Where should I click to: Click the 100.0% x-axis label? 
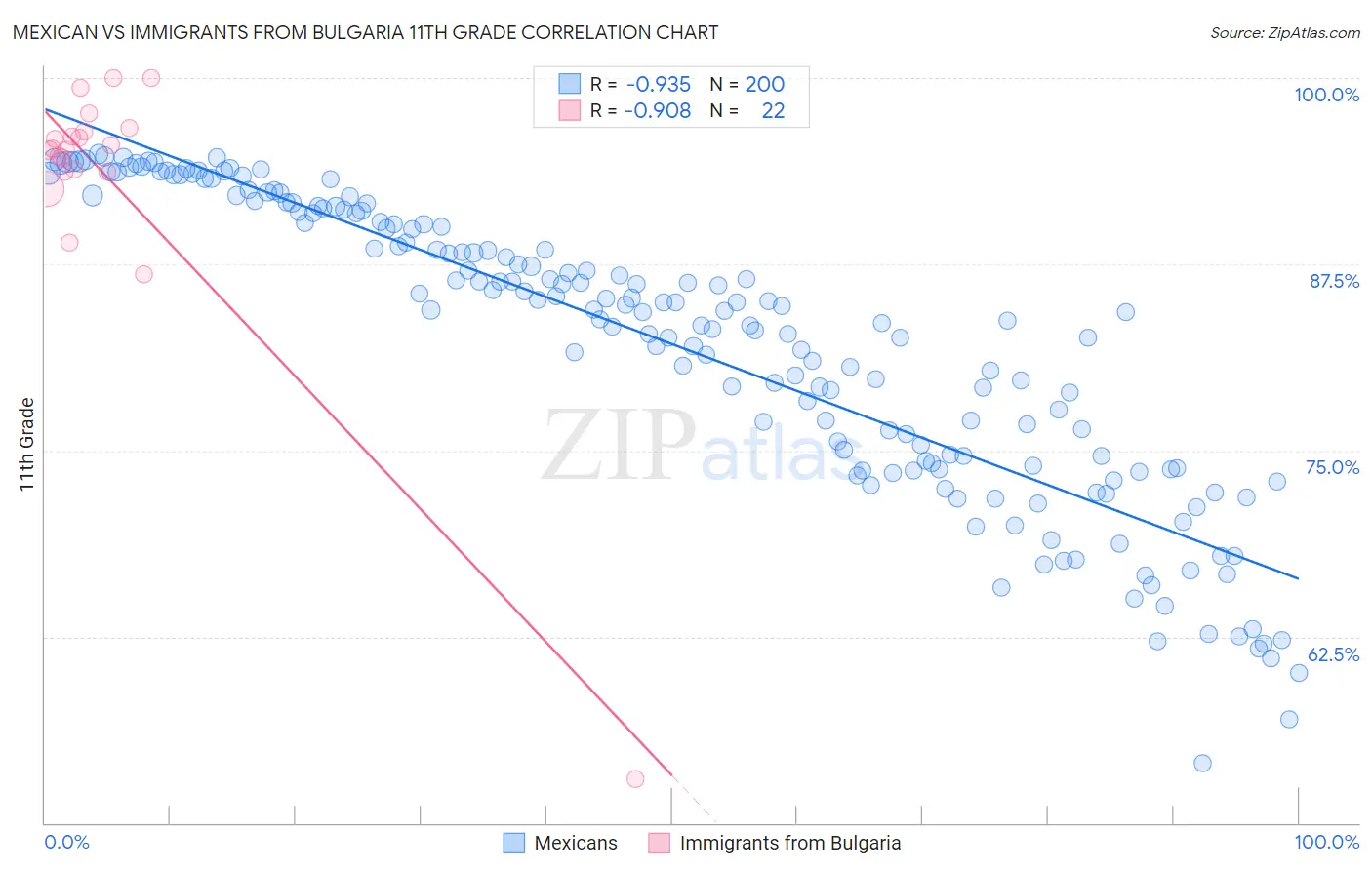pyautogui.click(x=1327, y=842)
